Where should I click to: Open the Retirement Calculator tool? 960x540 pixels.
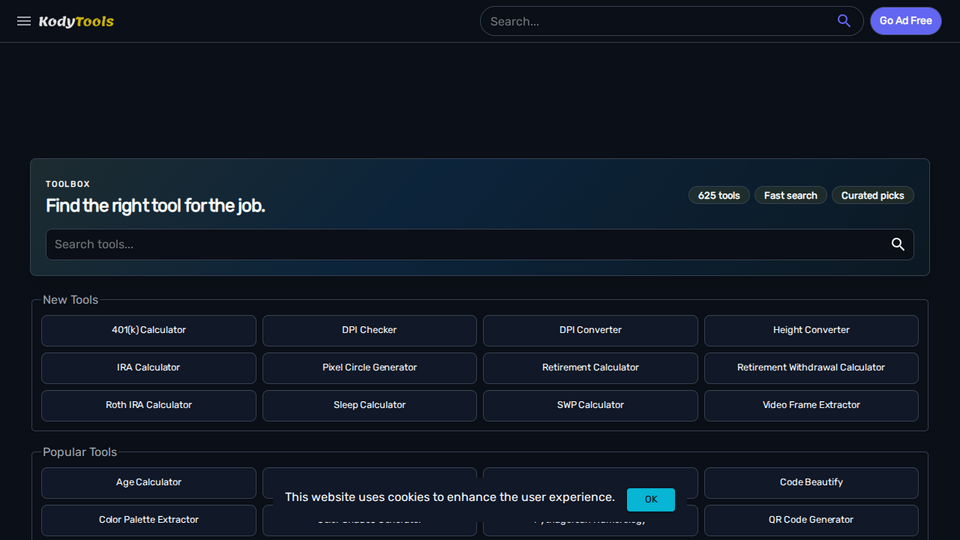pos(590,367)
